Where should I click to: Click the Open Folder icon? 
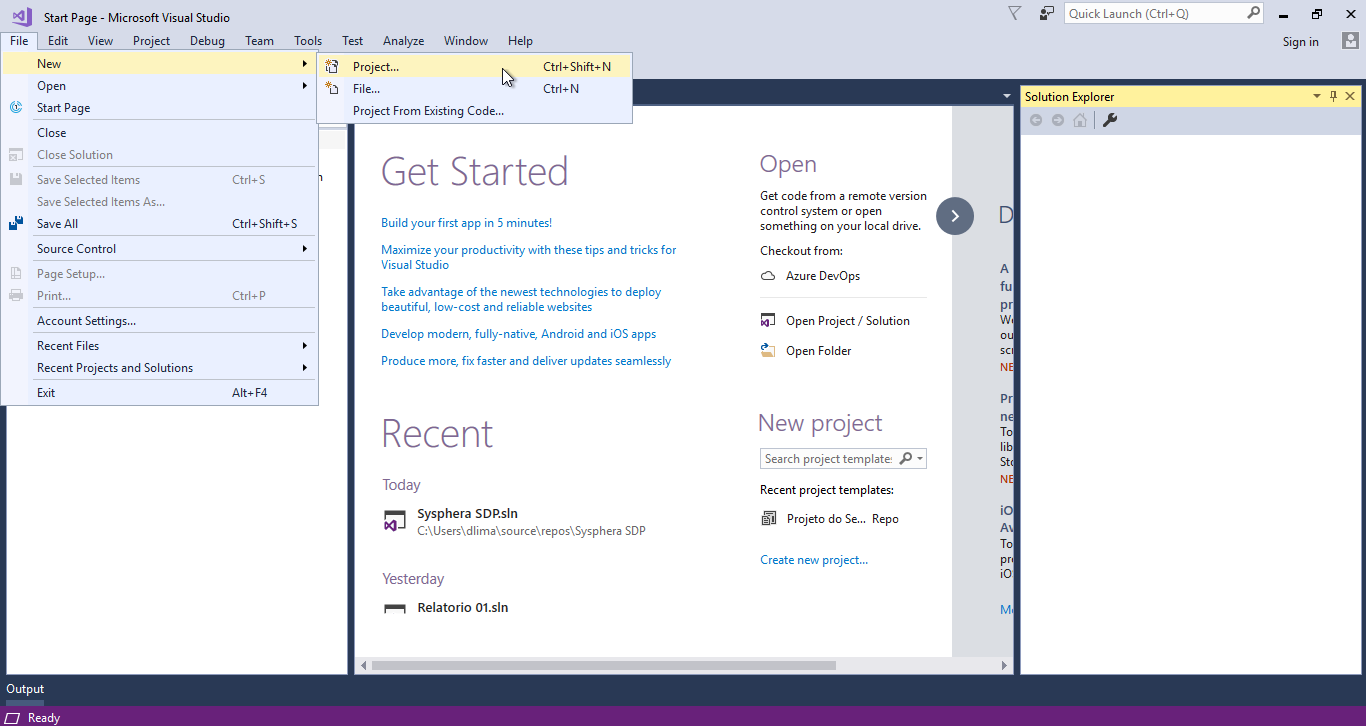768,351
